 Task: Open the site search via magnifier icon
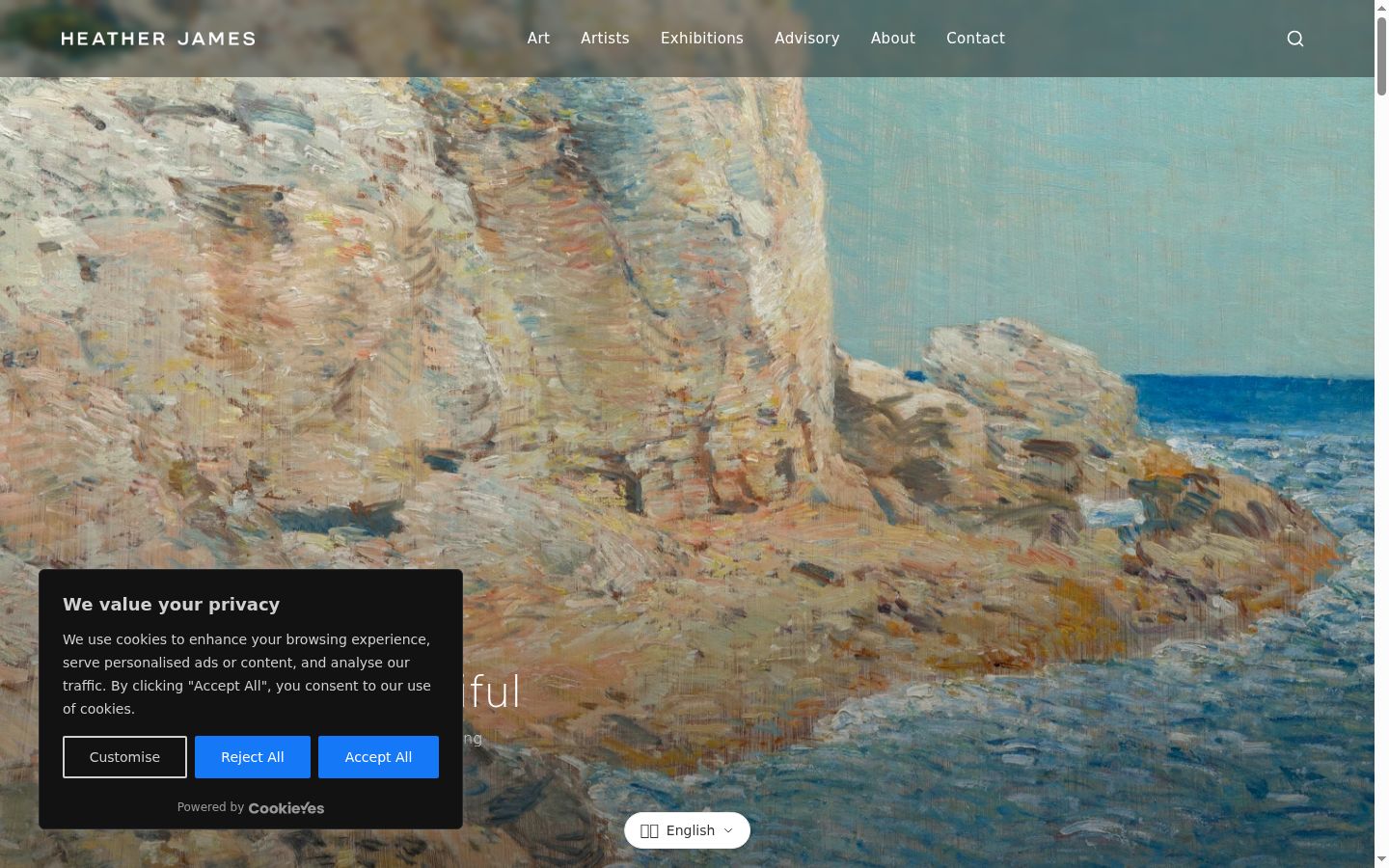pos(1295,39)
